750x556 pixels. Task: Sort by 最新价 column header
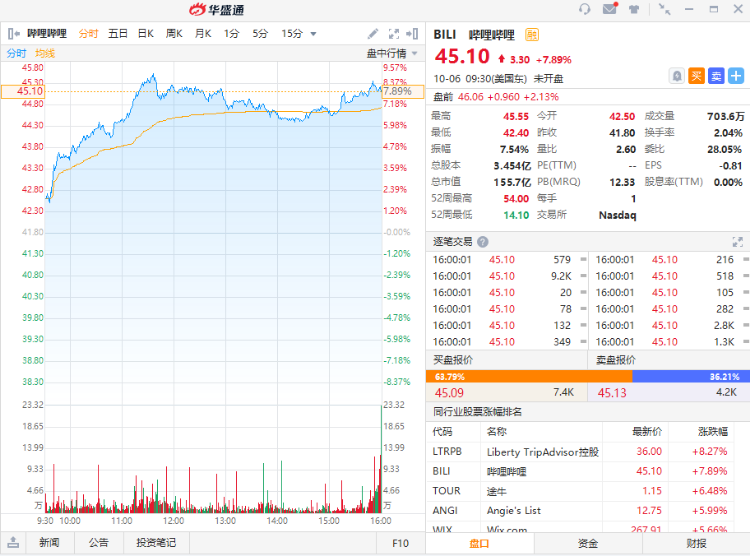pos(647,432)
